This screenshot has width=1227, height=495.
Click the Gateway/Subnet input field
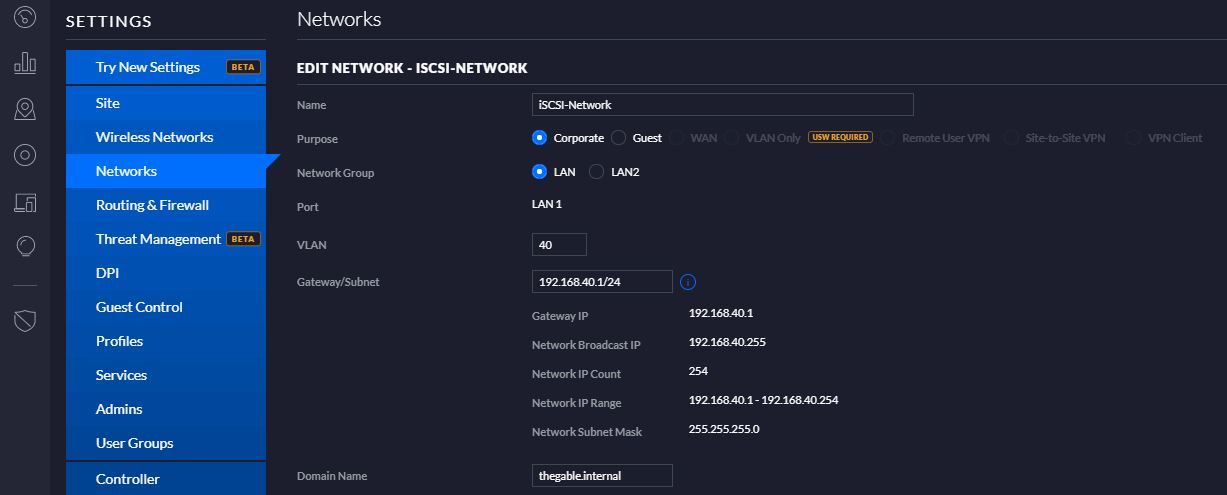[x=602, y=282]
